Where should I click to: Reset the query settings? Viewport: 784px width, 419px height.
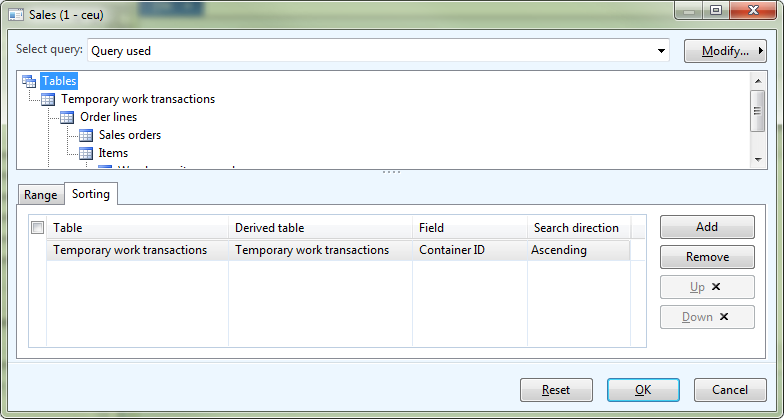point(556,390)
